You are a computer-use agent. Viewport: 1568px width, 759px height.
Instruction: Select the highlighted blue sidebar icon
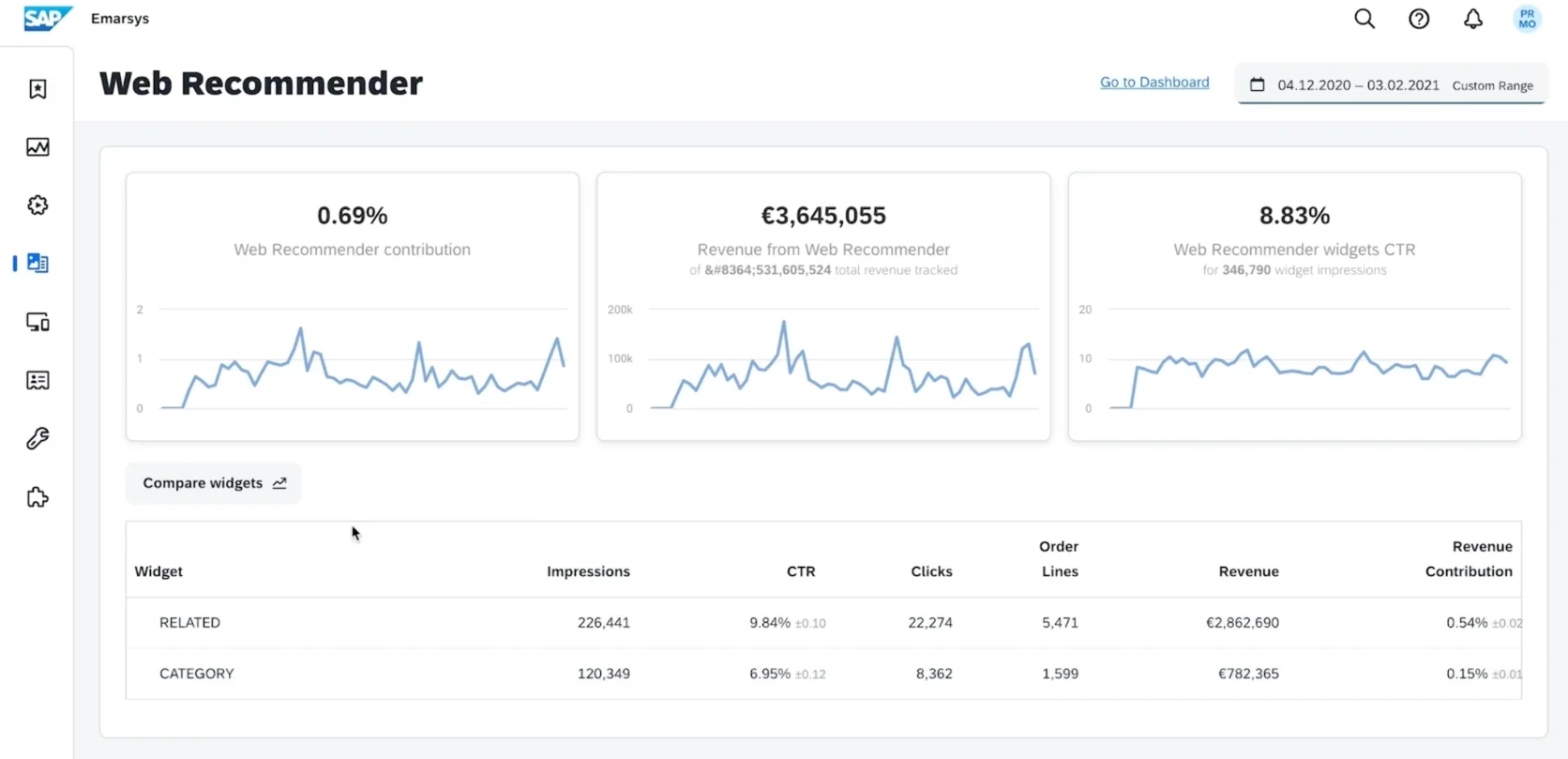click(38, 264)
